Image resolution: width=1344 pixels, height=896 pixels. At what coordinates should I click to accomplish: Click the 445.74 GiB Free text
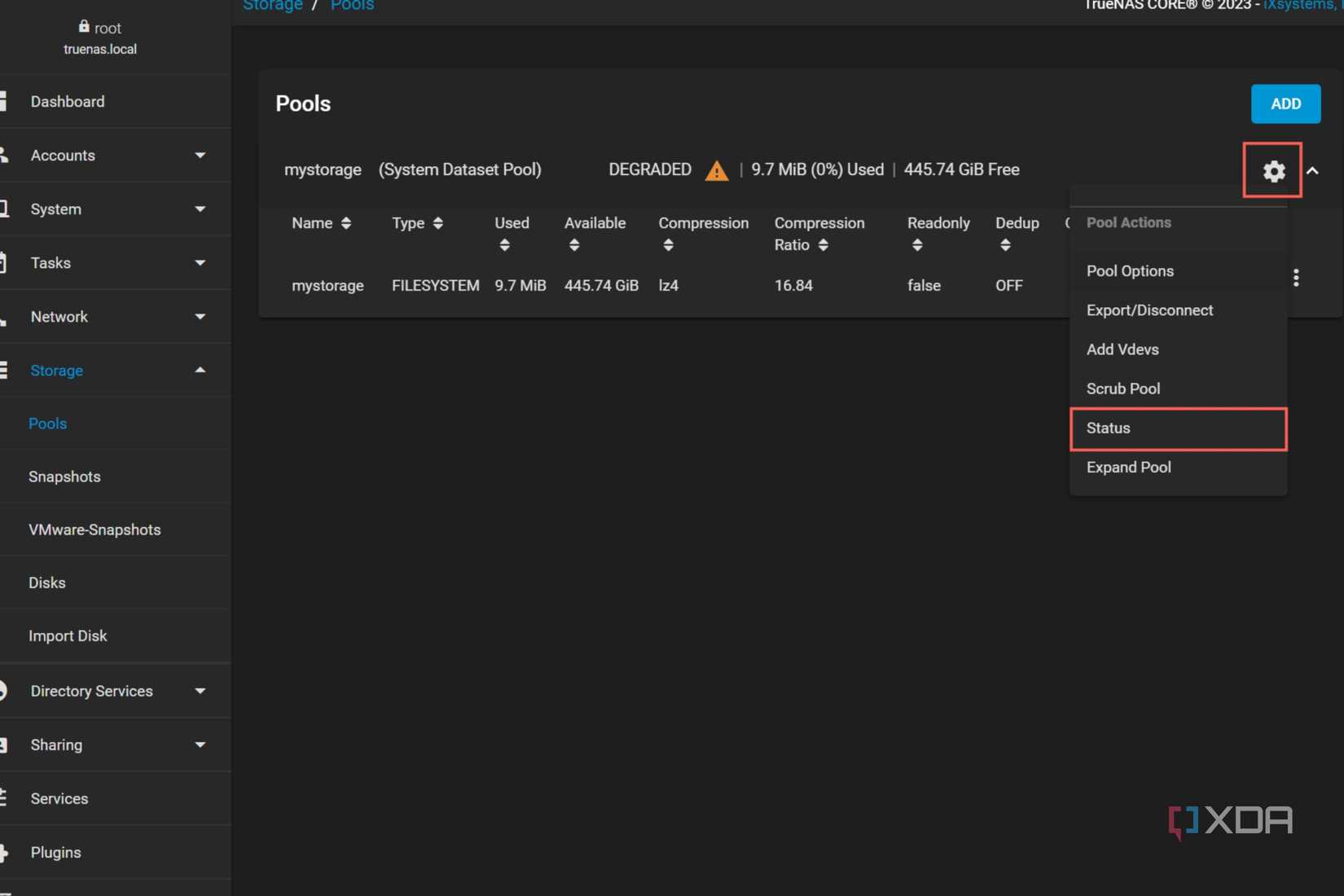(961, 169)
